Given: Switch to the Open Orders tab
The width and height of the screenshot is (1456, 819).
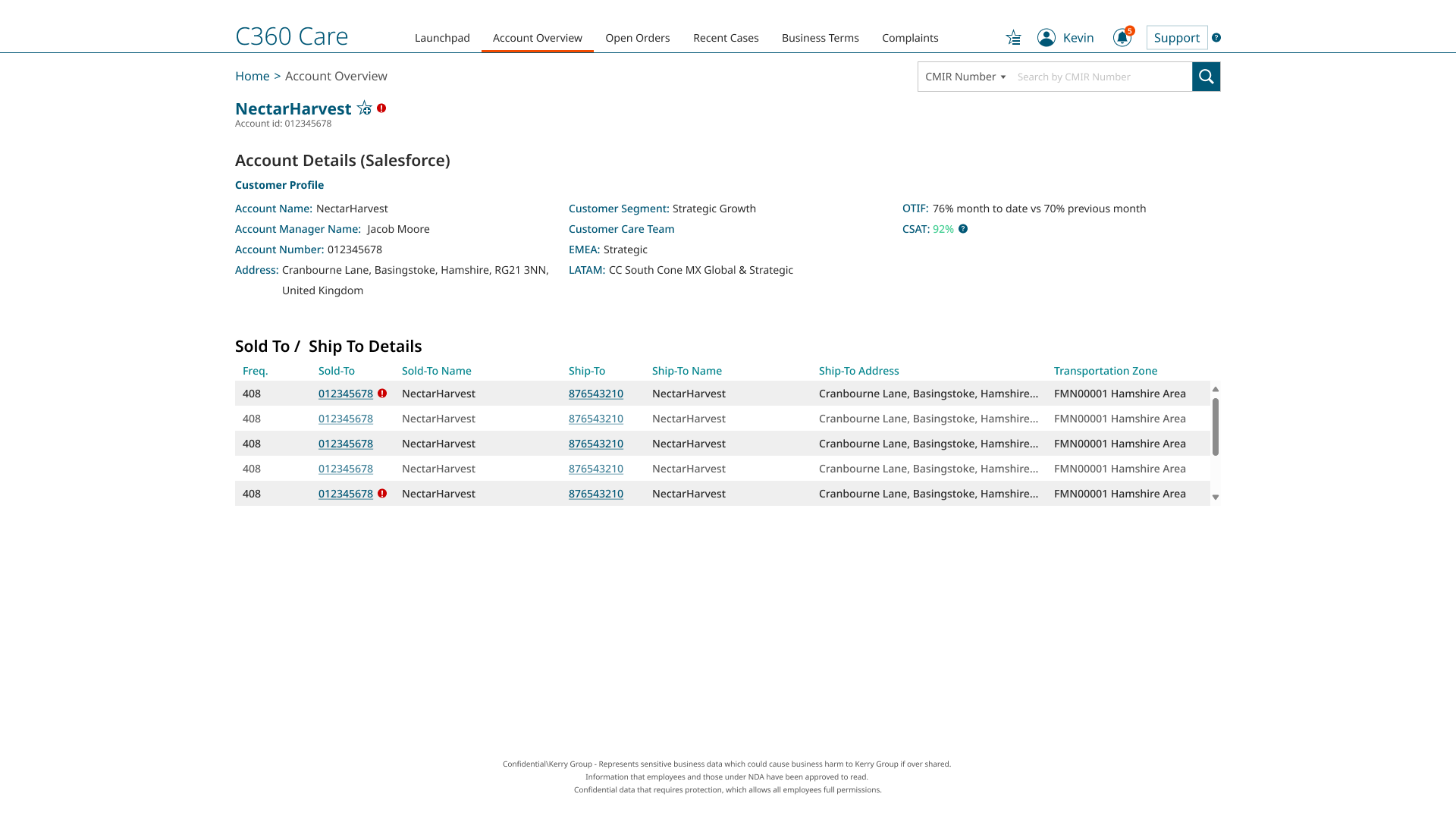Looking at the screenshot, I should (637, 37).
